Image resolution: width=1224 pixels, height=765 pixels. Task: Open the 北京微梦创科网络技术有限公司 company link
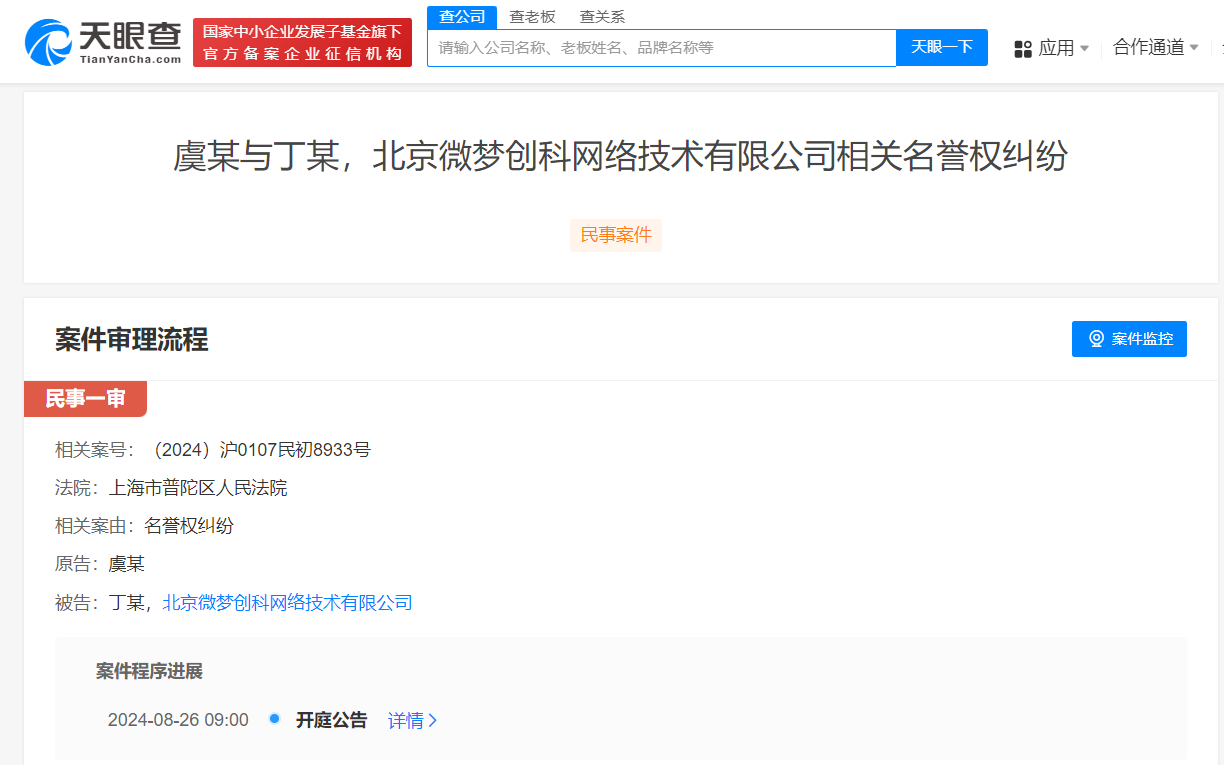(x=286, y=603)
